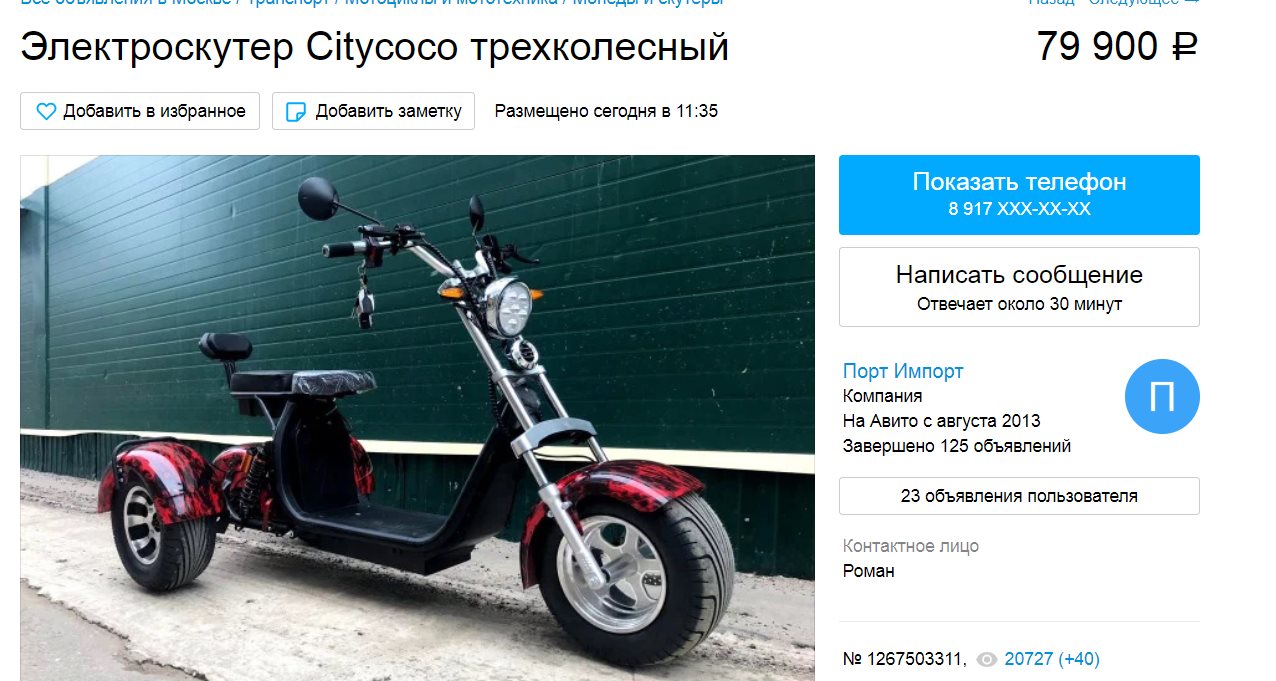This screenshot has height=681, width=1276.
Task: Click the heart icon to favorite the listing
Action: click(x=46, y=111)
